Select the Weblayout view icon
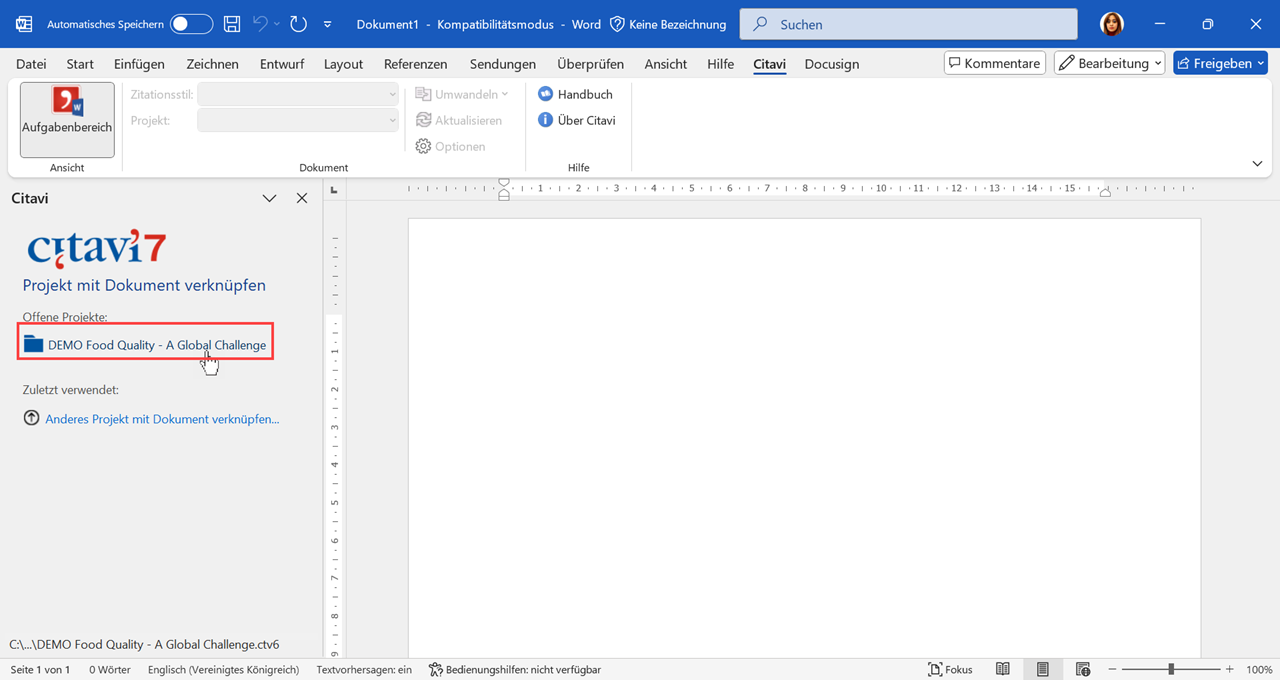Screen dimensions: 1280x680 coord(1082,669)
